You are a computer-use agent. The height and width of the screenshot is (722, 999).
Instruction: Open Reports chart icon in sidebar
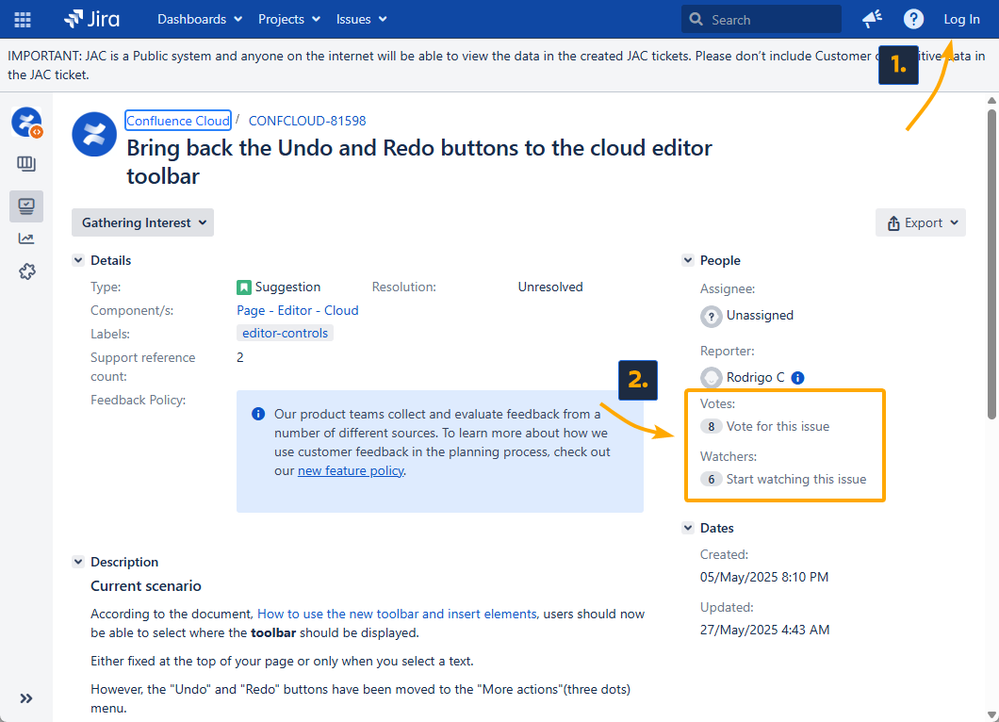point(27,238)
